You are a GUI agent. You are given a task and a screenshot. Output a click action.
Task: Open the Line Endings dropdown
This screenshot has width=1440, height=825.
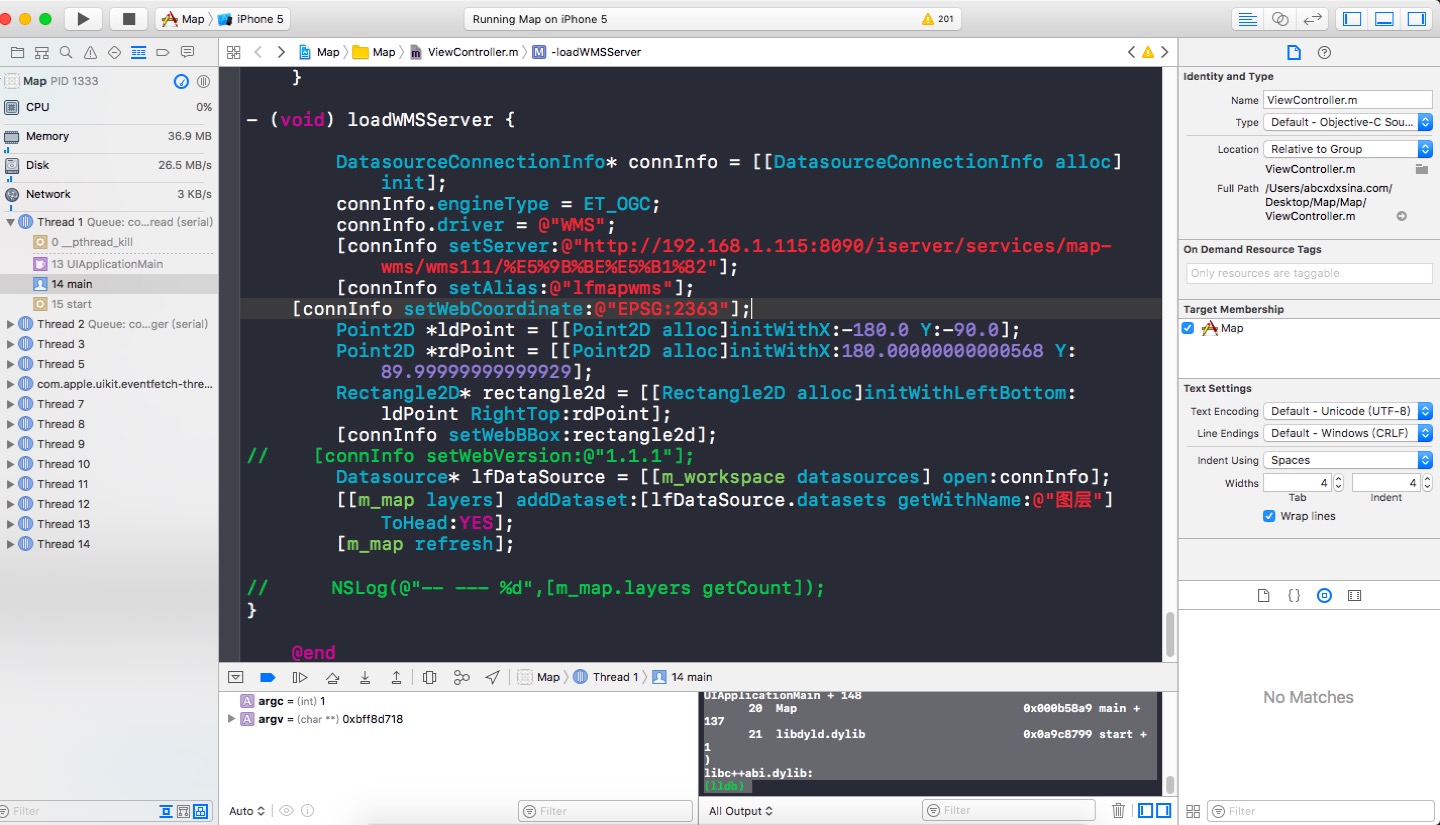[x=1347, y=433]
